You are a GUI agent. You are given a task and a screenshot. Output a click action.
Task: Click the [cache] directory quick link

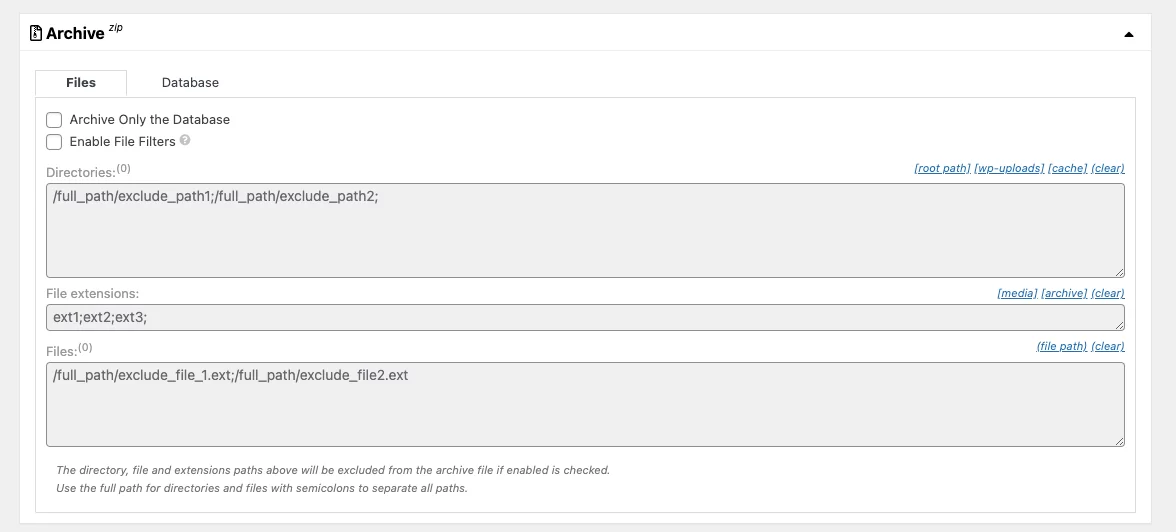tap(1067, 168)
